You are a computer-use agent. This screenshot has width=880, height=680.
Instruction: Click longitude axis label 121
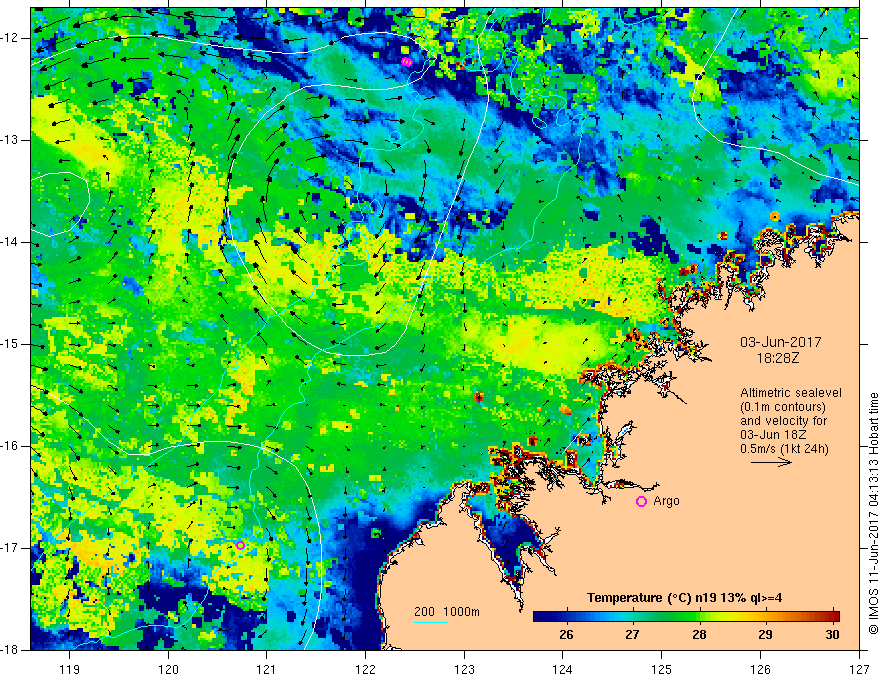[267, 669]
